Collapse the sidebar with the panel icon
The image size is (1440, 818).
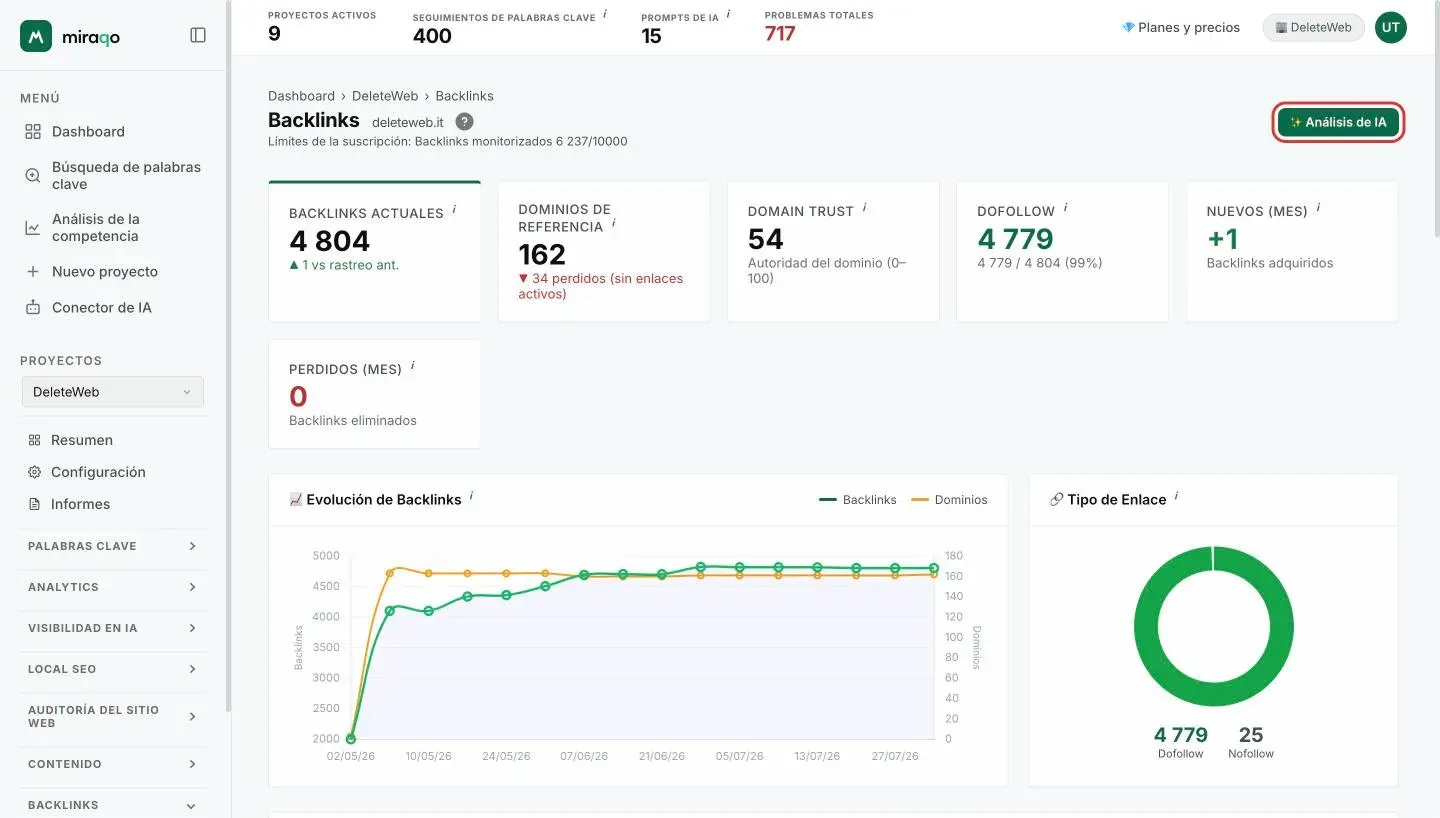click(198, 35)
